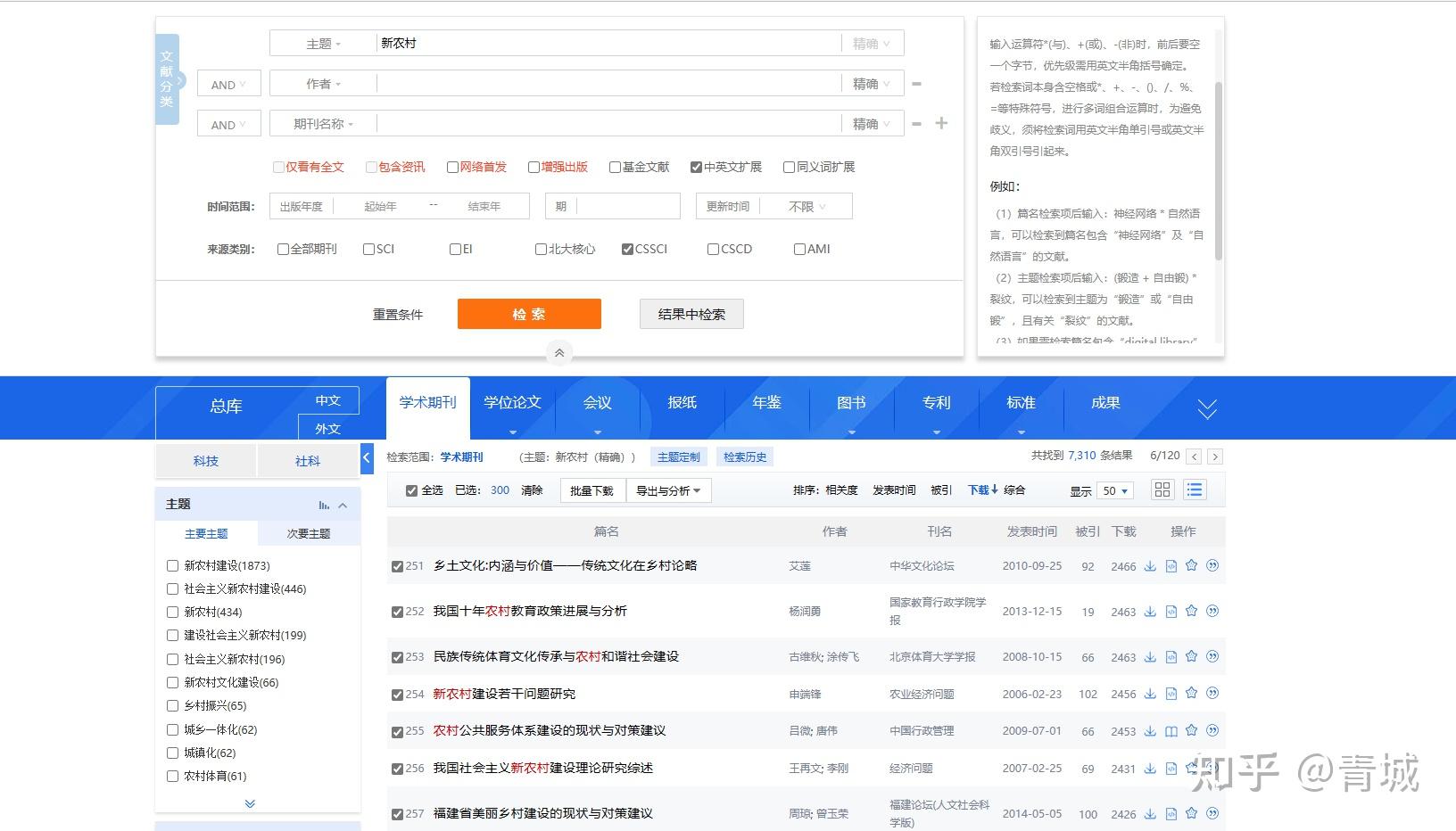Enable 同义词扩展 checkbox
This screenshot has width=1456, height=831.
[789, 167]
